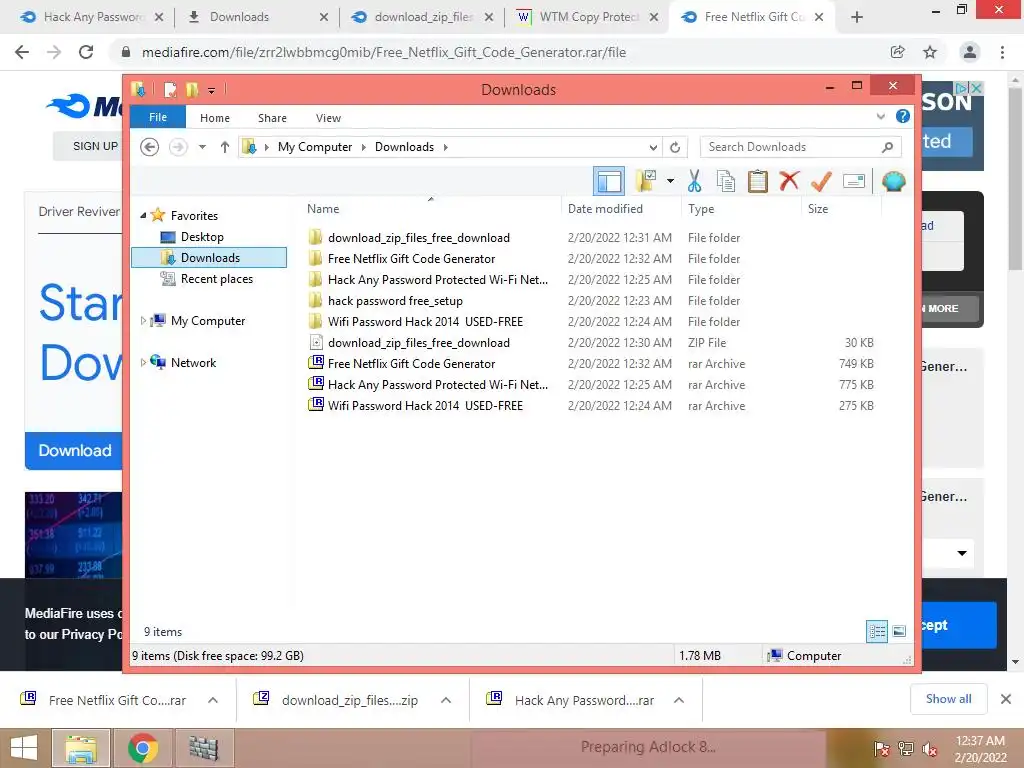Click the orange checkmark Properties icon
Image resolution: width=1024 pixels, height=768 pixels.
coord(821,181)
